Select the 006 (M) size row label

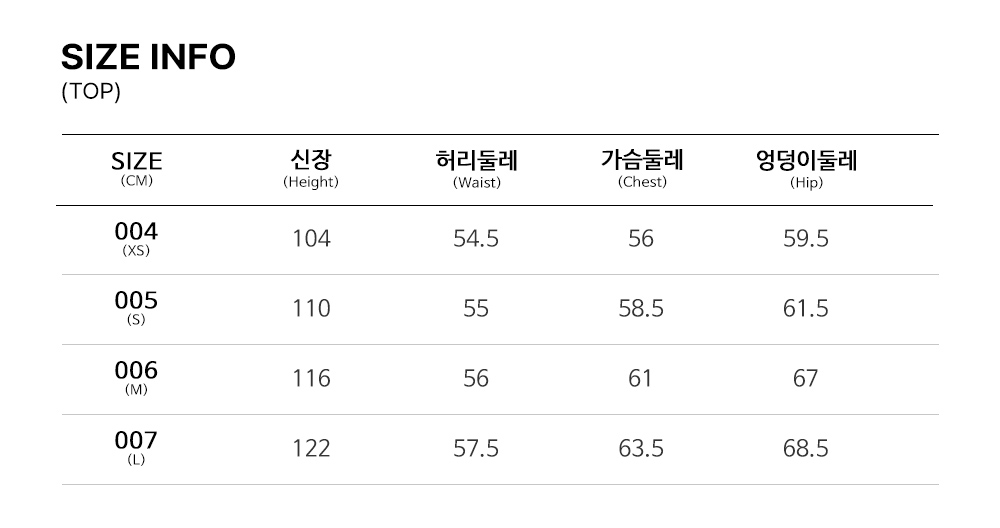click(x=136, y=378)
